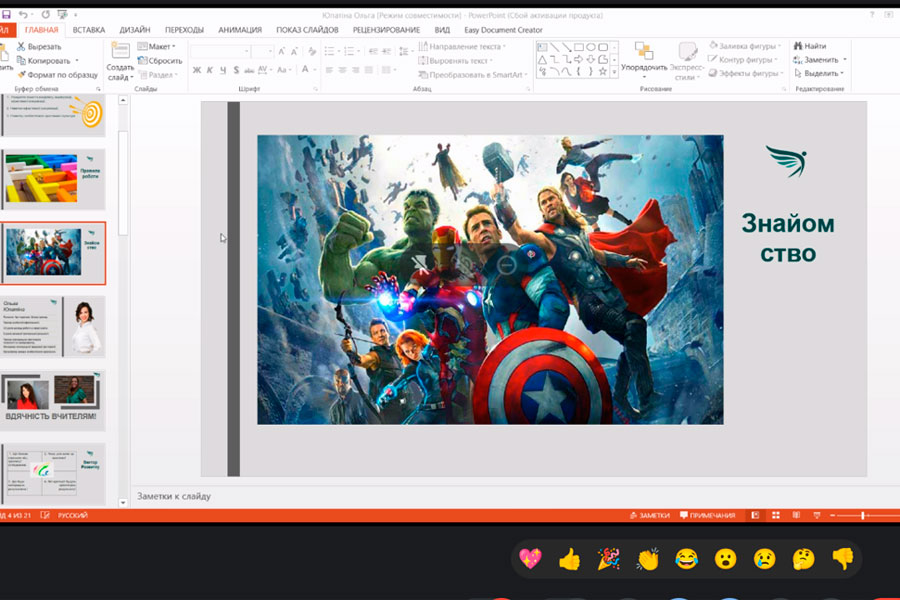Toggle bold (Ж) text formatting
The image size is (900, 600).
[196, 70]
